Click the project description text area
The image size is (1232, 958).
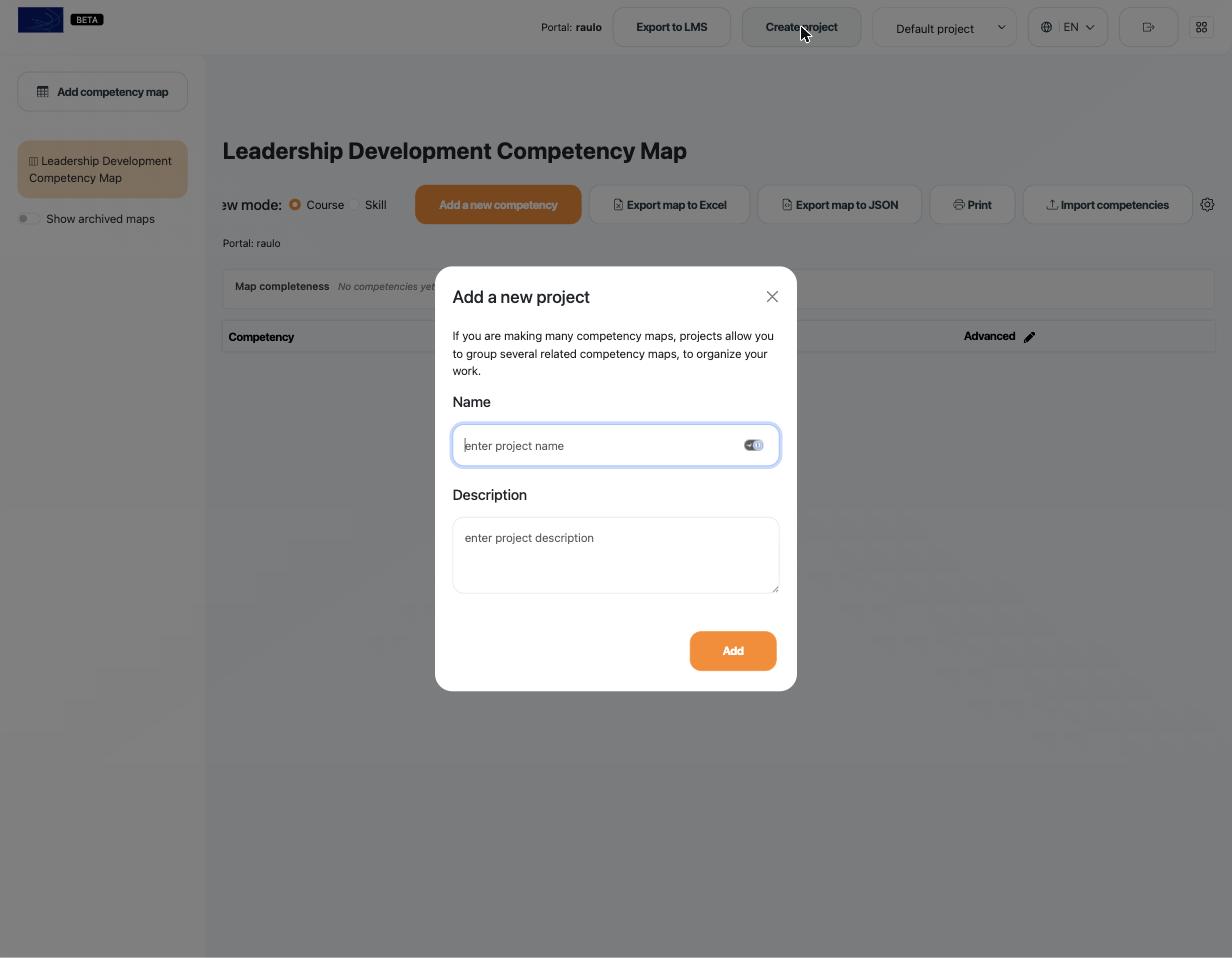[x=616, y=555]
